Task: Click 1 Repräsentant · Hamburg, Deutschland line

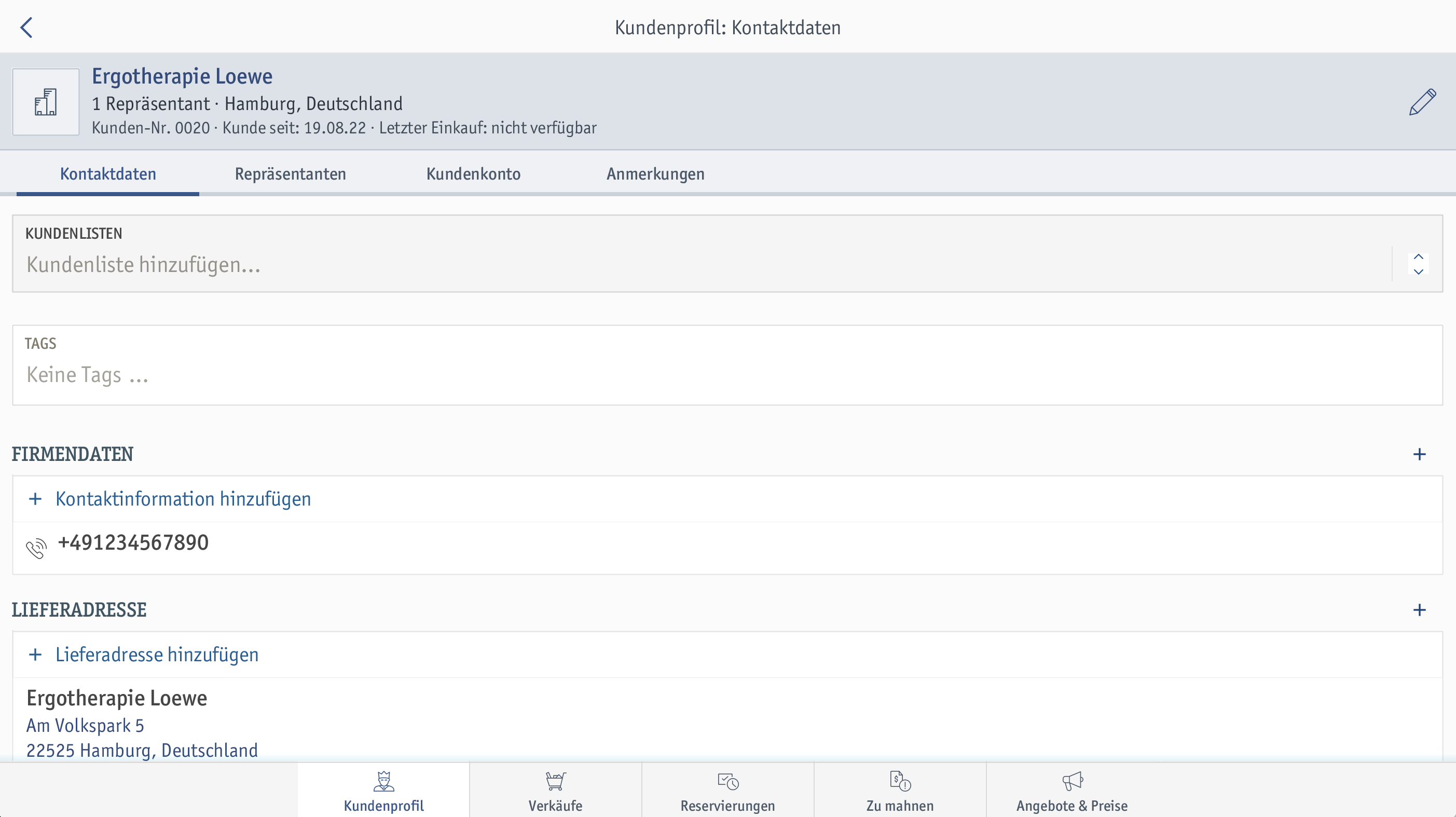Action: click(x=247, y=104)
